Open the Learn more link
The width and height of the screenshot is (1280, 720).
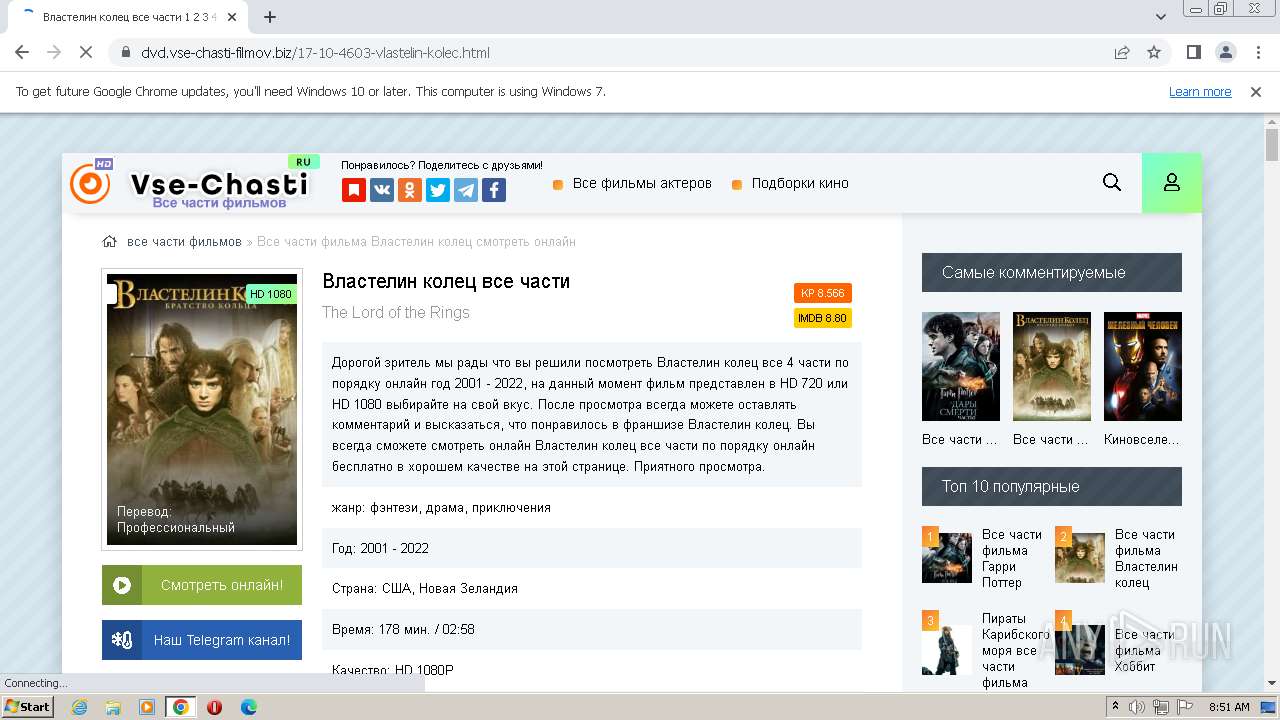1200,91
